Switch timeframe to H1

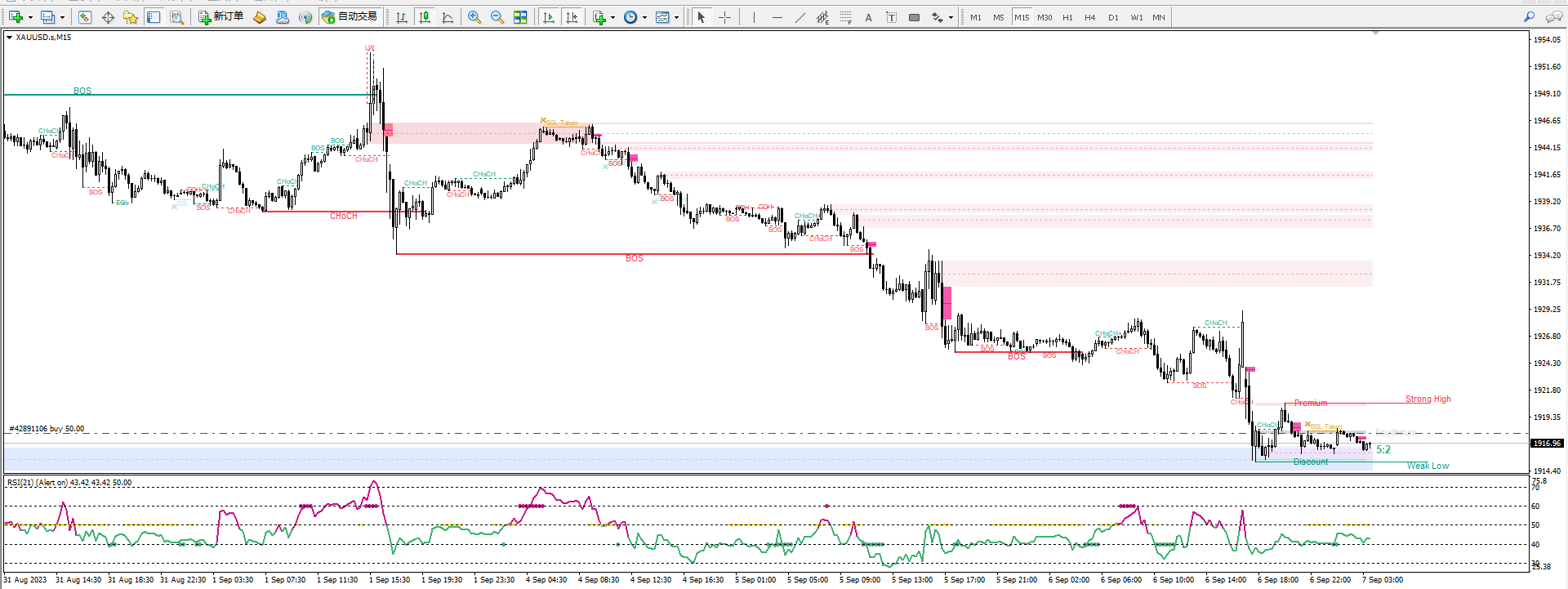tap(1067, 17)
